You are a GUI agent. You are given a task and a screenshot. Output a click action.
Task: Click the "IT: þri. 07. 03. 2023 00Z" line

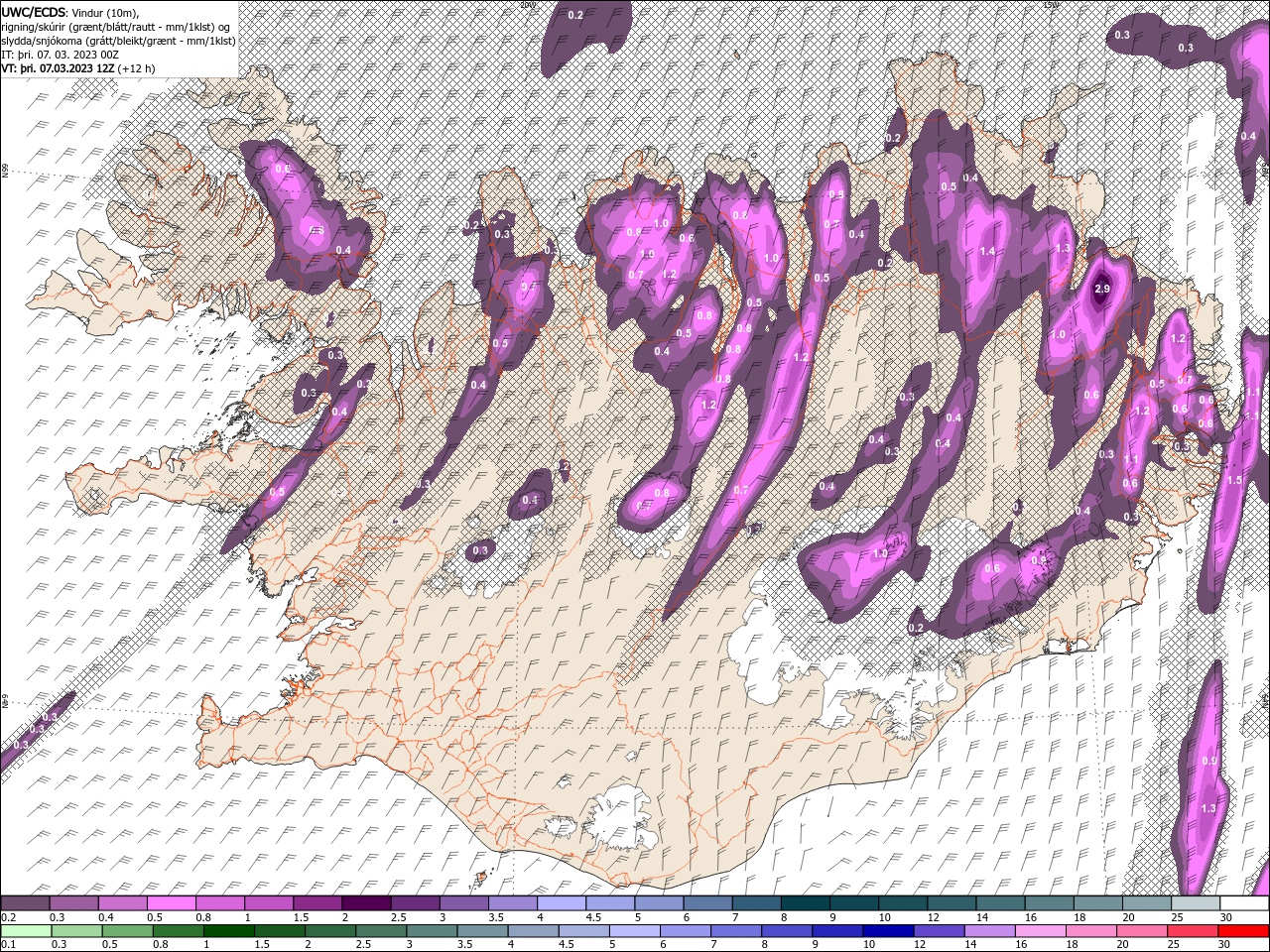(x=58, y=54)
